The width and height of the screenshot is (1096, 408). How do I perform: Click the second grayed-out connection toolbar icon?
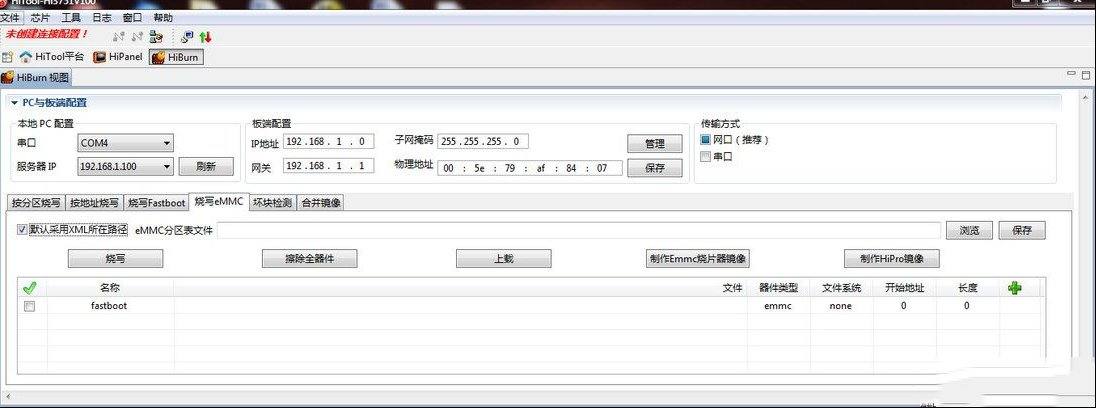137,36
